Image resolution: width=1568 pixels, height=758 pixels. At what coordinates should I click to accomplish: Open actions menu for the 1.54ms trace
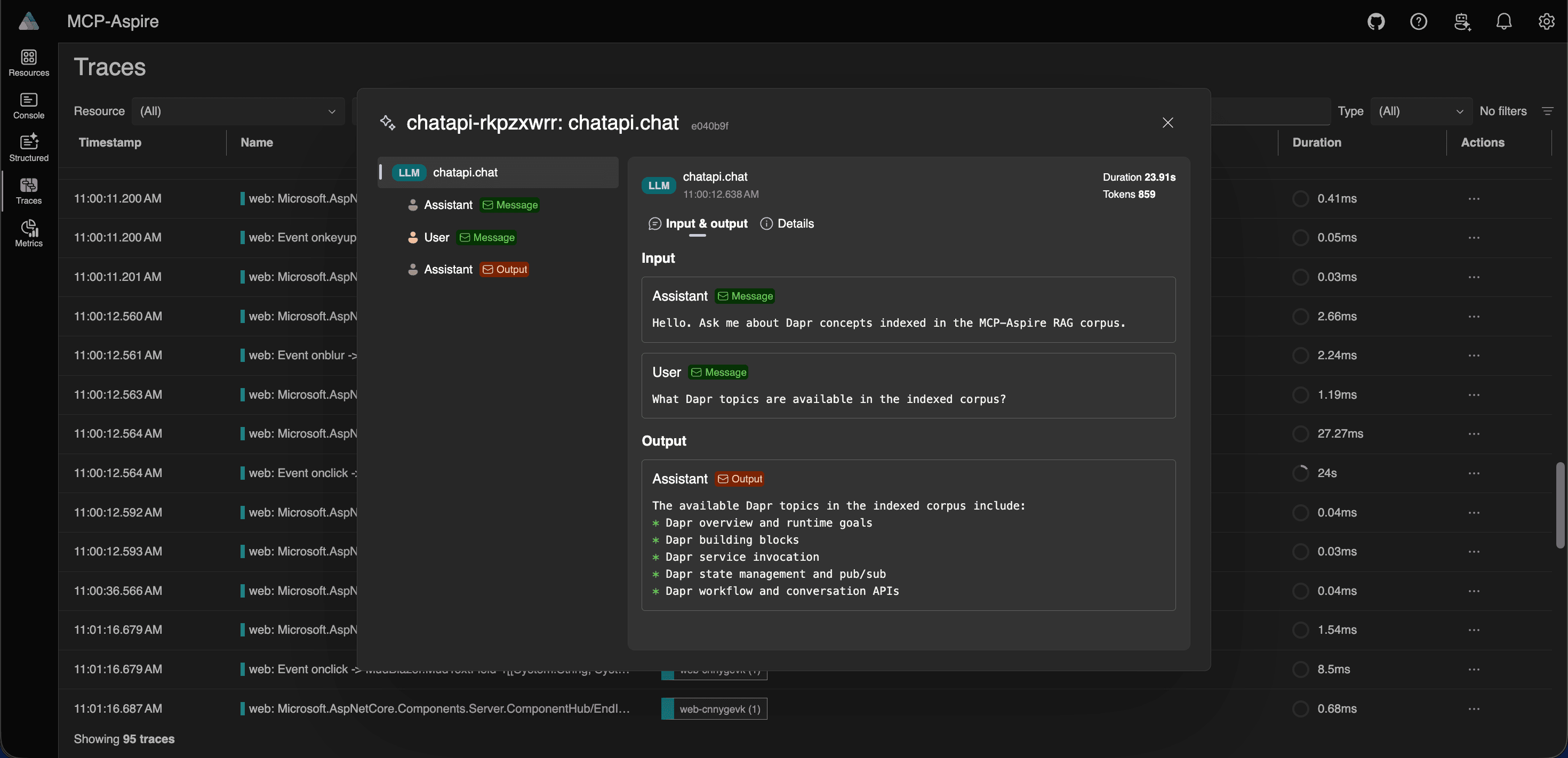click(1474, 630)
